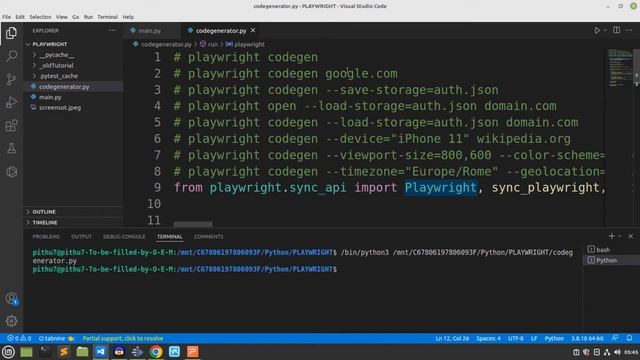Open the Explorer view in activity bar
Image resolution: width=640 pixels, height=360 pixels.
point(11,33)
